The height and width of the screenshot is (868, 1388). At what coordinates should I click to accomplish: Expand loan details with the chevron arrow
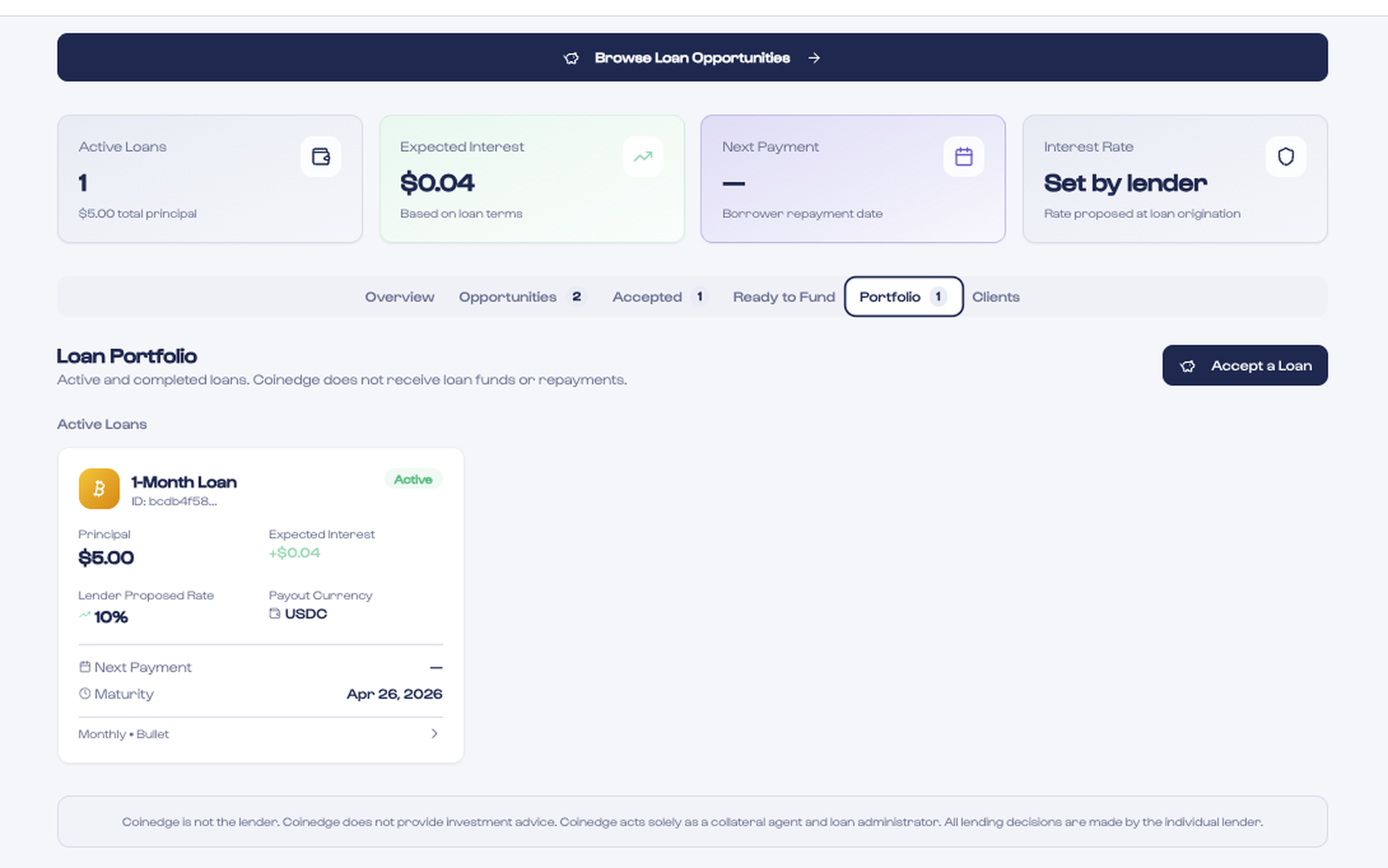coord(434,734)
